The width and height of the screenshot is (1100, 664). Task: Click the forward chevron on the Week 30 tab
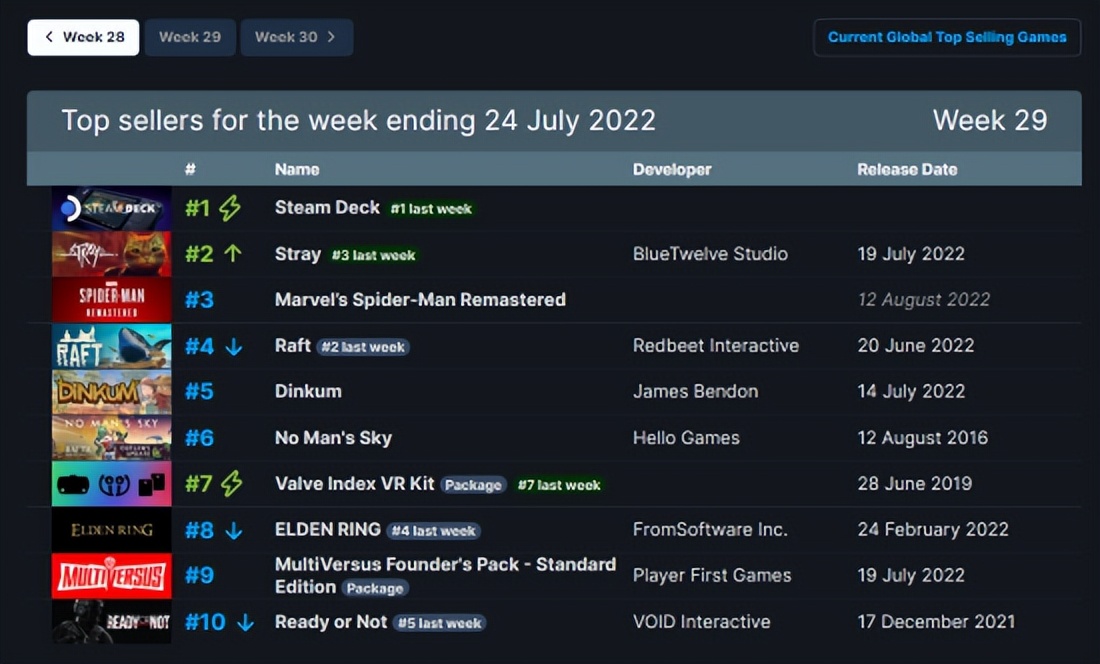[332, 36]
